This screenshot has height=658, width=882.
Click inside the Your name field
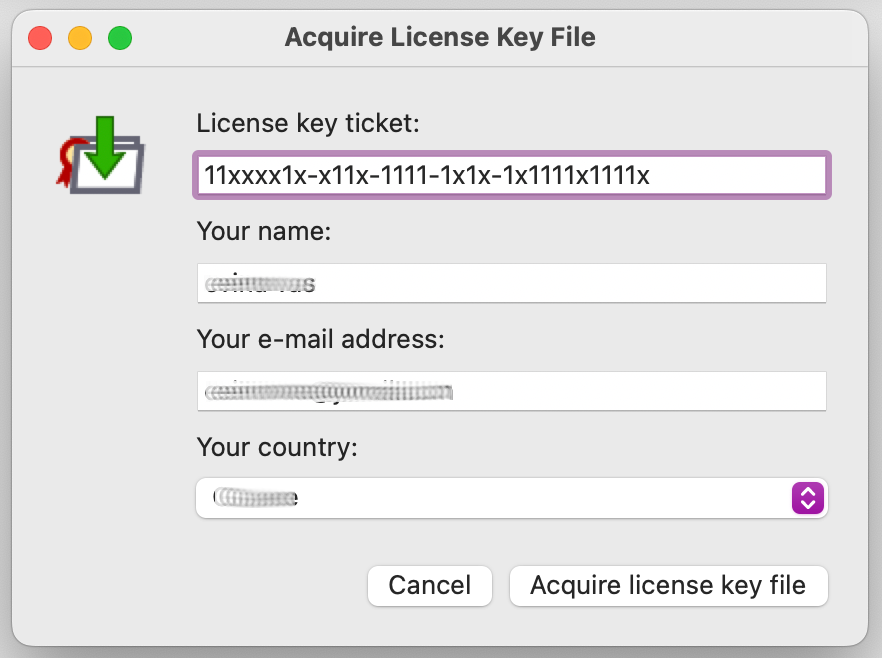[511, 283]
